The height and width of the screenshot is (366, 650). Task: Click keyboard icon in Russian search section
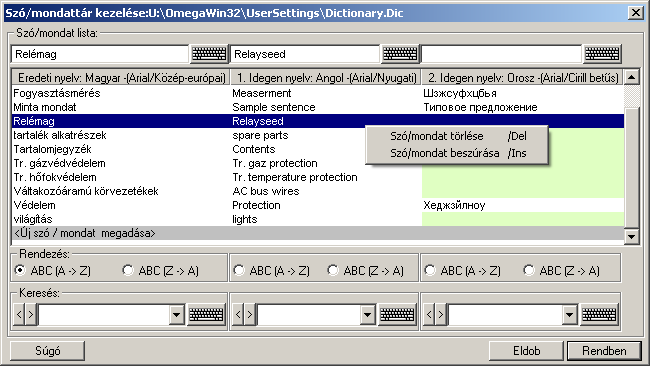click(x=599, y=315)
